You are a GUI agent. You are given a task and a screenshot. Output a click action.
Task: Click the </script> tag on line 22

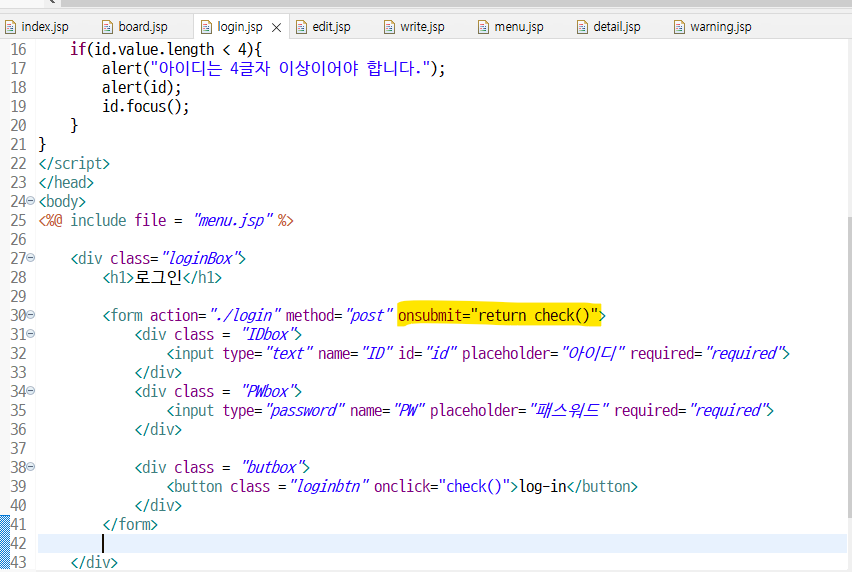pos(74,164)
